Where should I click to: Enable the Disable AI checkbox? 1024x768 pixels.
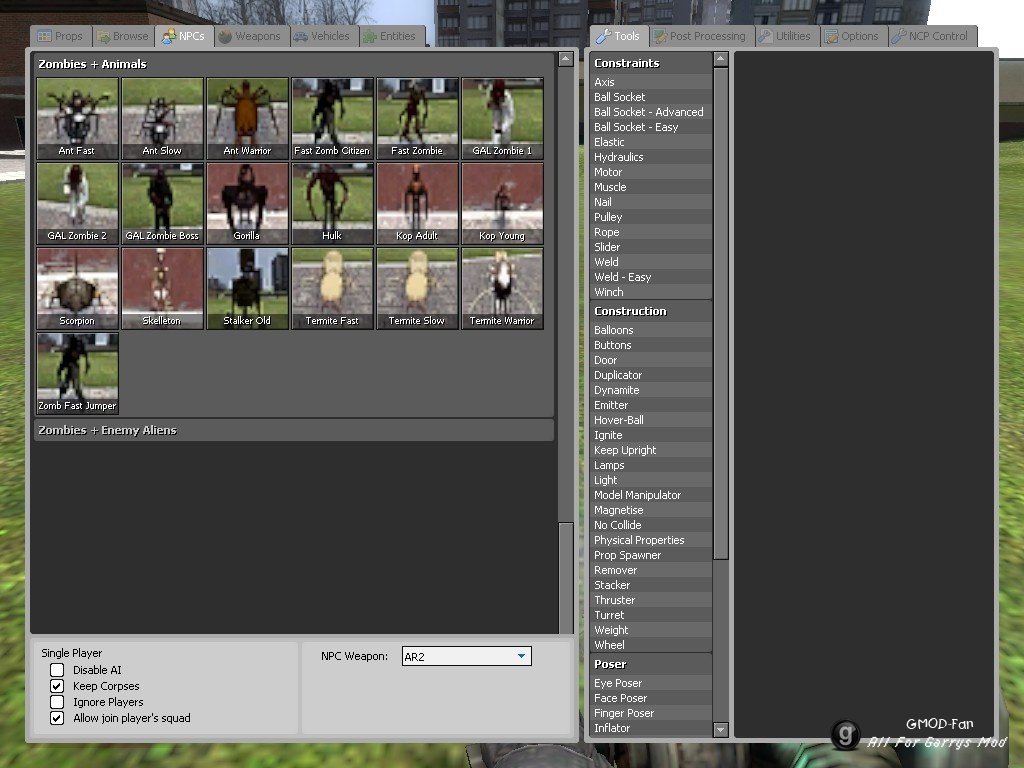pyautogui.click(x=57, y=669)
